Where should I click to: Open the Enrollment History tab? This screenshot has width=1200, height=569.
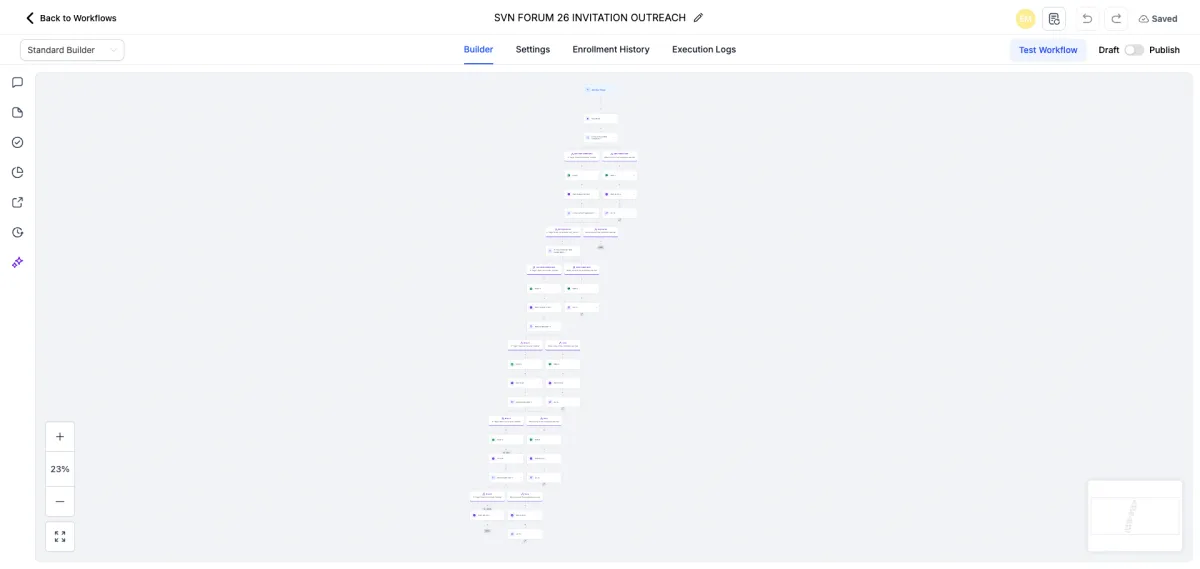pos(611,49)
